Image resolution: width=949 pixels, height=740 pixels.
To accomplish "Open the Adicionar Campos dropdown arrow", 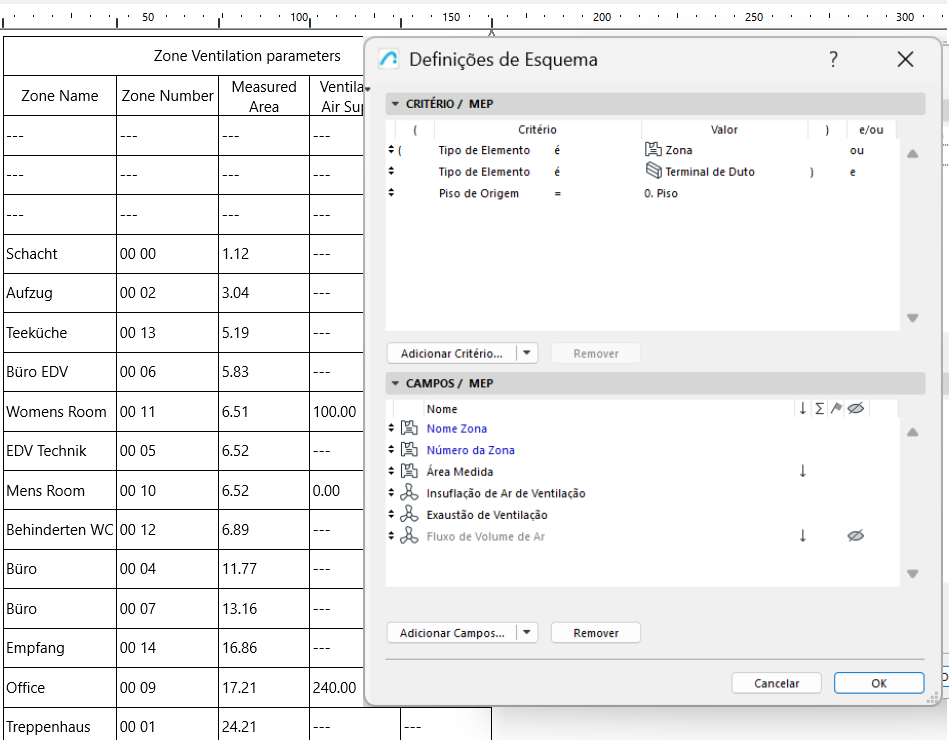I will [527, 633].
